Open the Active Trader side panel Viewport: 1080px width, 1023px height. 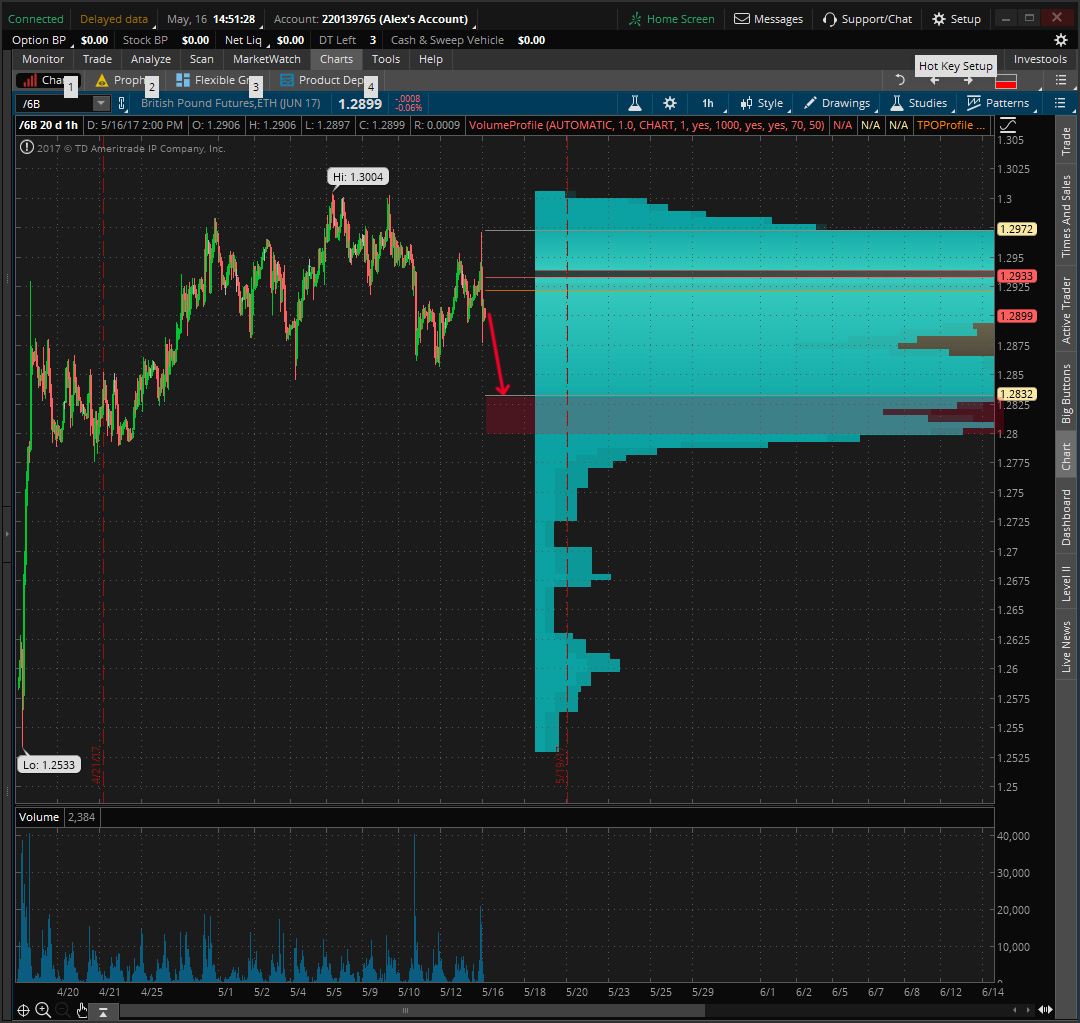point(1066,310)
